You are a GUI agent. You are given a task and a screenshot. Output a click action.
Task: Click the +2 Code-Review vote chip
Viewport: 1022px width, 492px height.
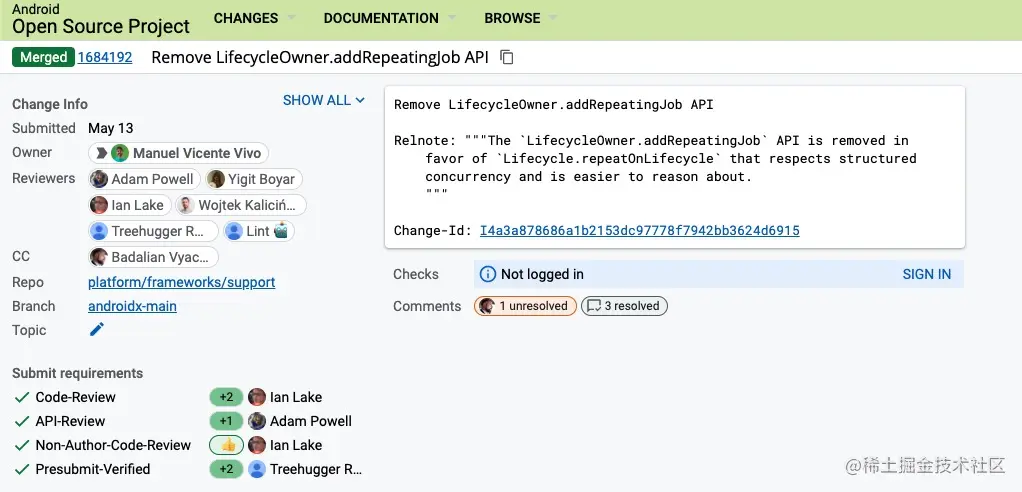tap(226, 397)
